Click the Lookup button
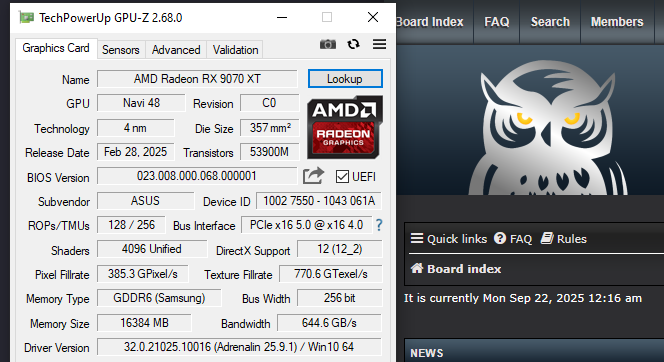This screenshot has height=362, width=664. pos(345,79)
